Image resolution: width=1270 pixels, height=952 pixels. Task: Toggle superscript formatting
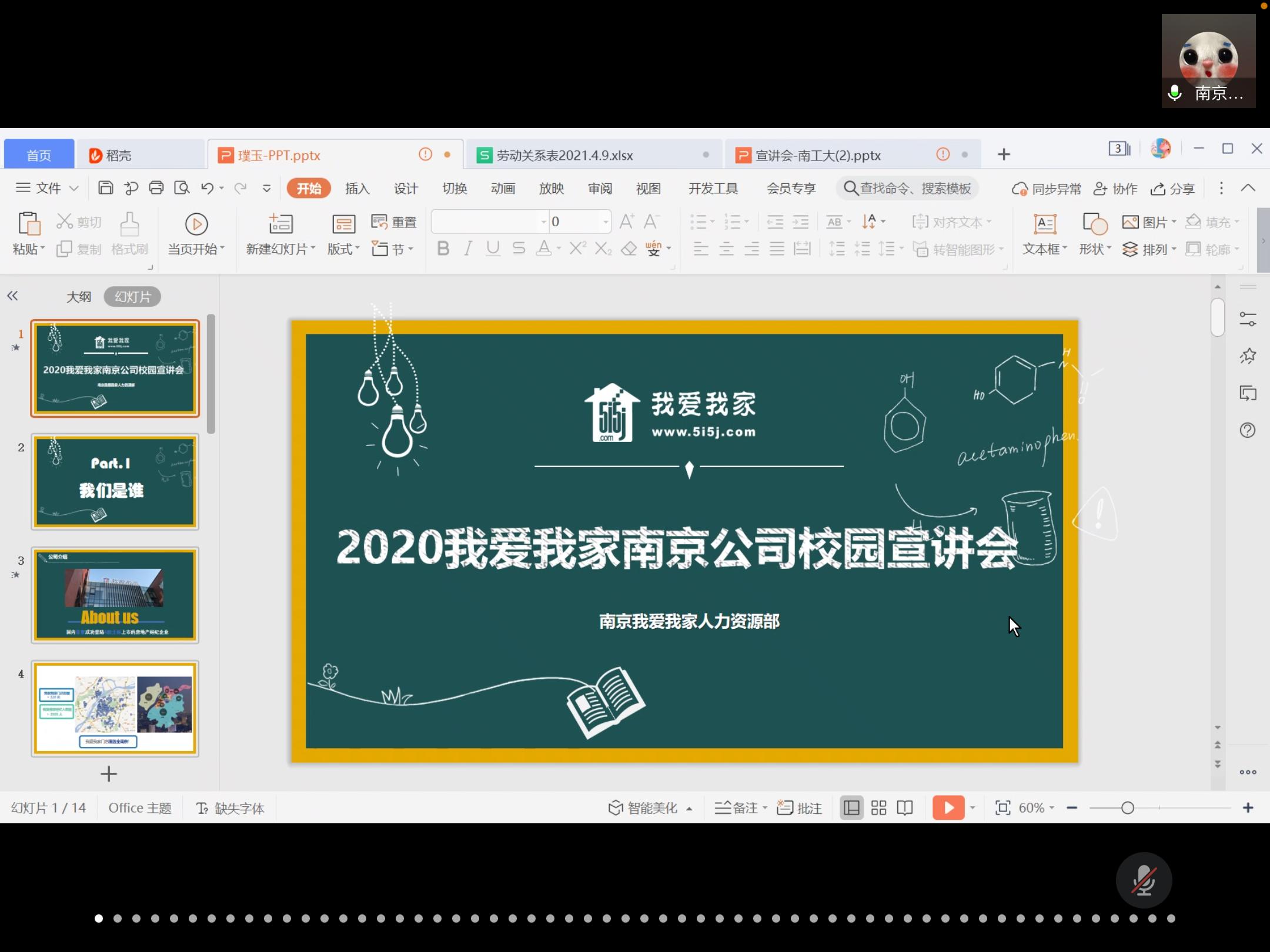[577, 249]
